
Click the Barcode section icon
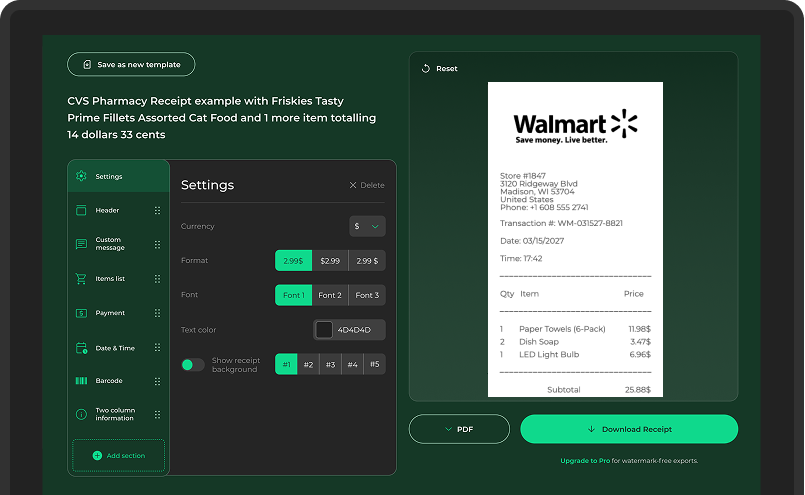(81, 381)
